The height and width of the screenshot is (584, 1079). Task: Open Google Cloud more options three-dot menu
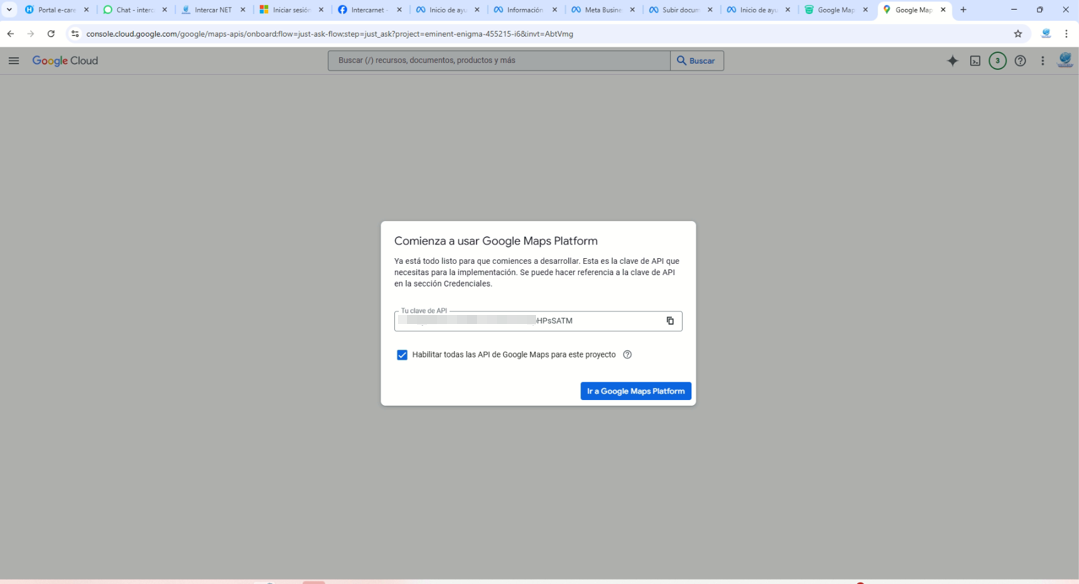pos(1043,61)
